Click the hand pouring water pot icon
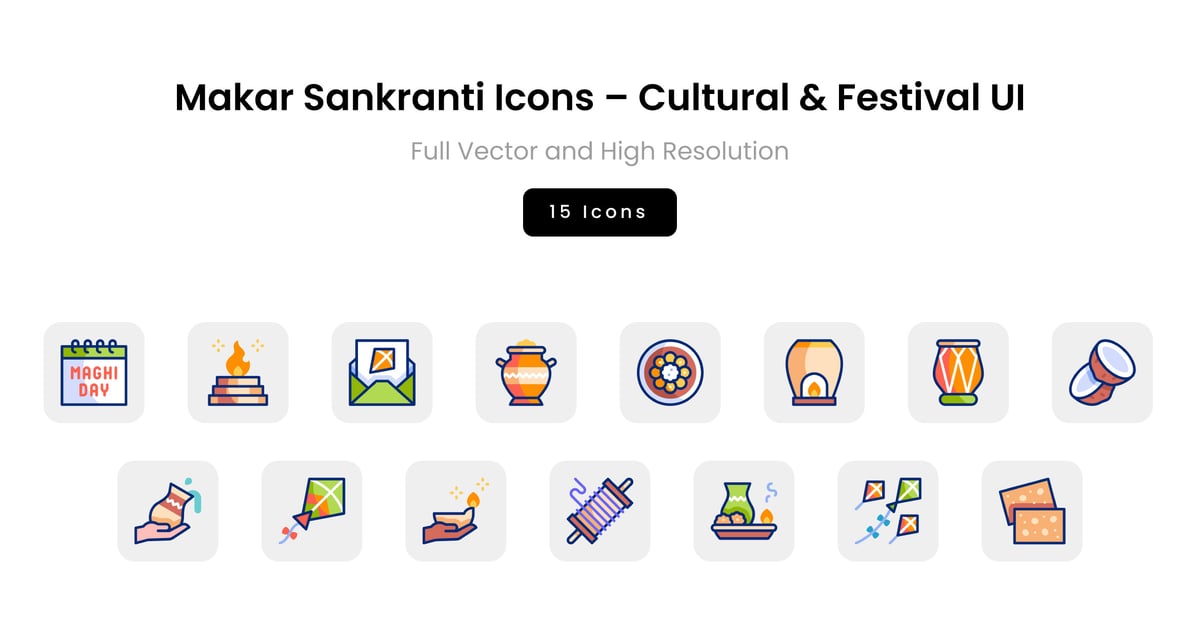Viewport: 1200px width, 630px height. [x=168, y=510]
